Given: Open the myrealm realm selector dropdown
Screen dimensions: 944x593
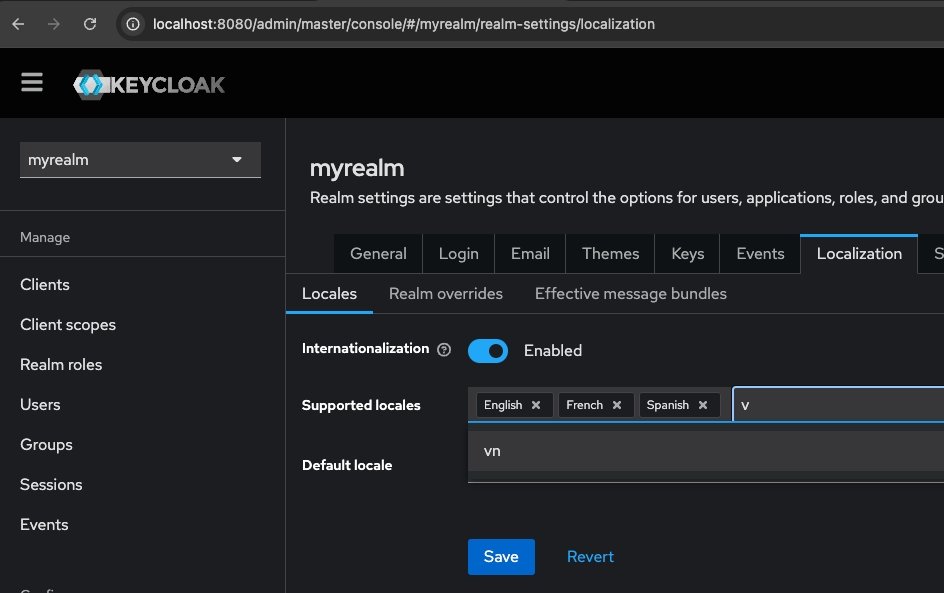Looking at the screenshot, I should point(140,160).
